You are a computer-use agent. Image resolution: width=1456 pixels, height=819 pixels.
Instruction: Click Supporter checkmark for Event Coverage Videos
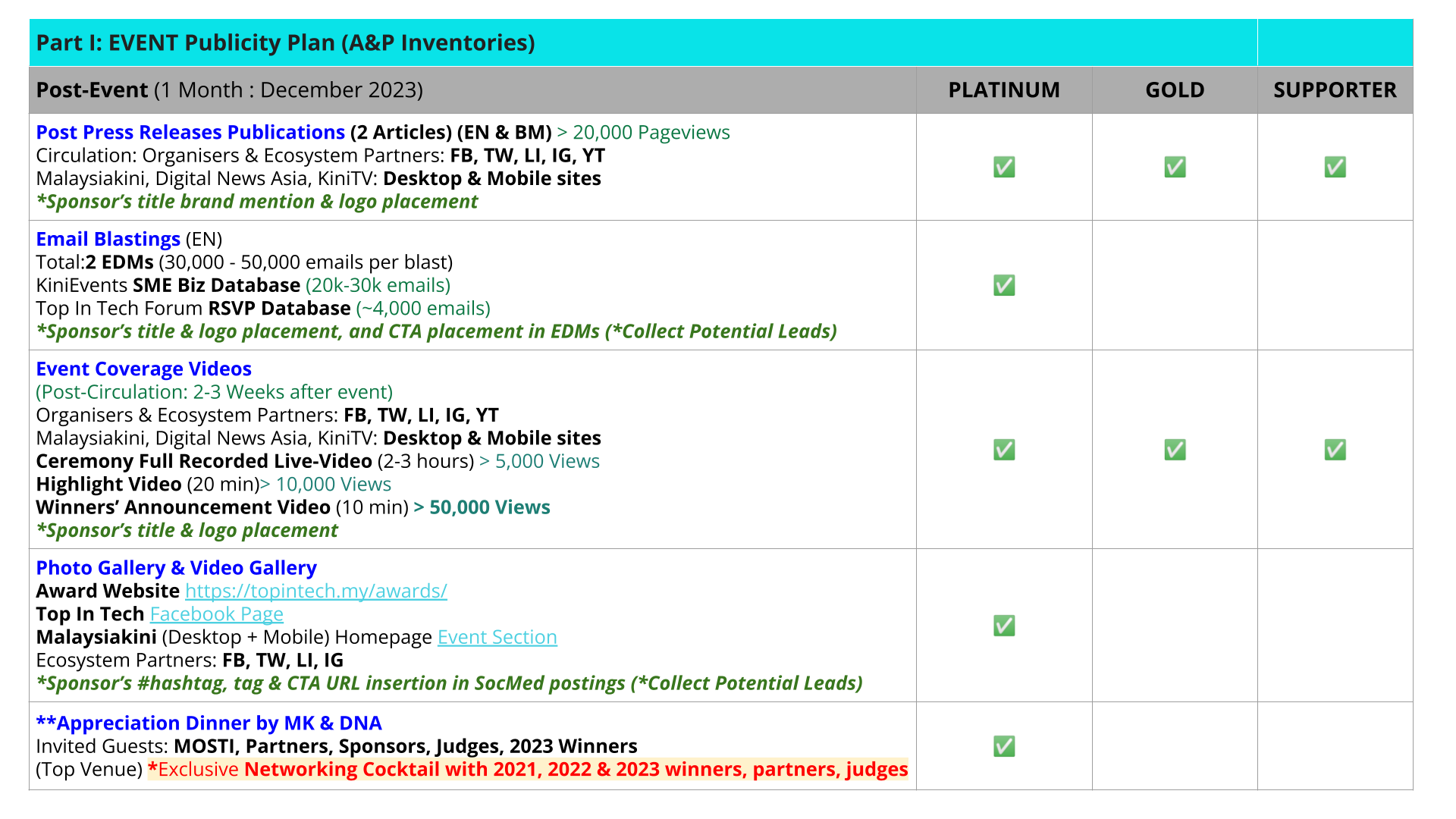tap(1335, 450)
